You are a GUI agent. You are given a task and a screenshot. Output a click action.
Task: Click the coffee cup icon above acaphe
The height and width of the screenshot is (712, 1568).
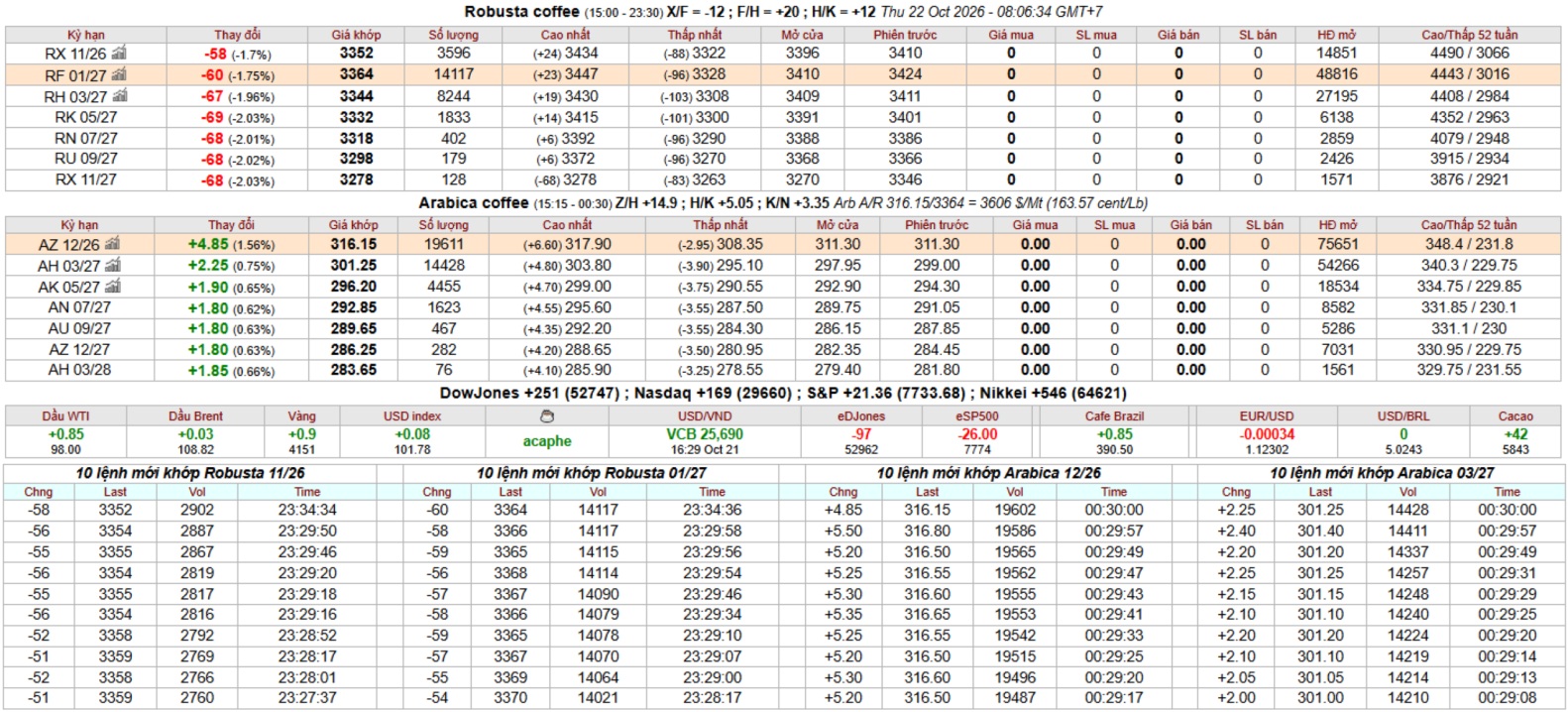coord(546,416)
